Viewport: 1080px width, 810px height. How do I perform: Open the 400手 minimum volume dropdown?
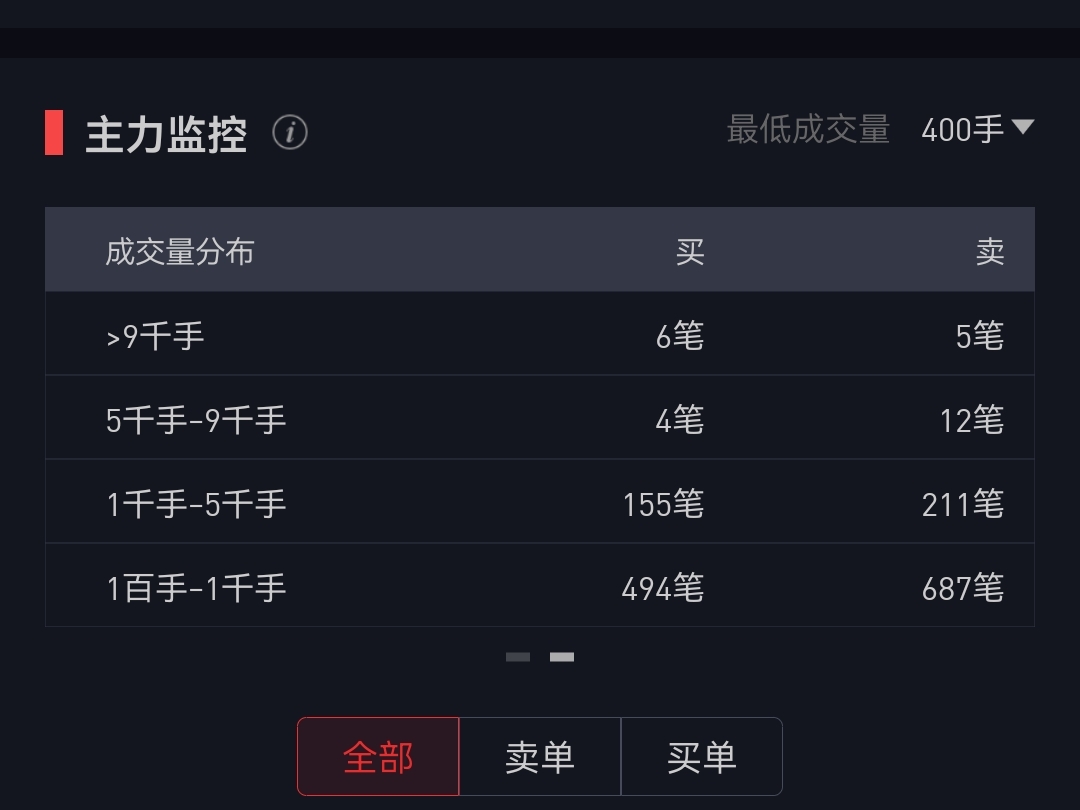(962, 130)
